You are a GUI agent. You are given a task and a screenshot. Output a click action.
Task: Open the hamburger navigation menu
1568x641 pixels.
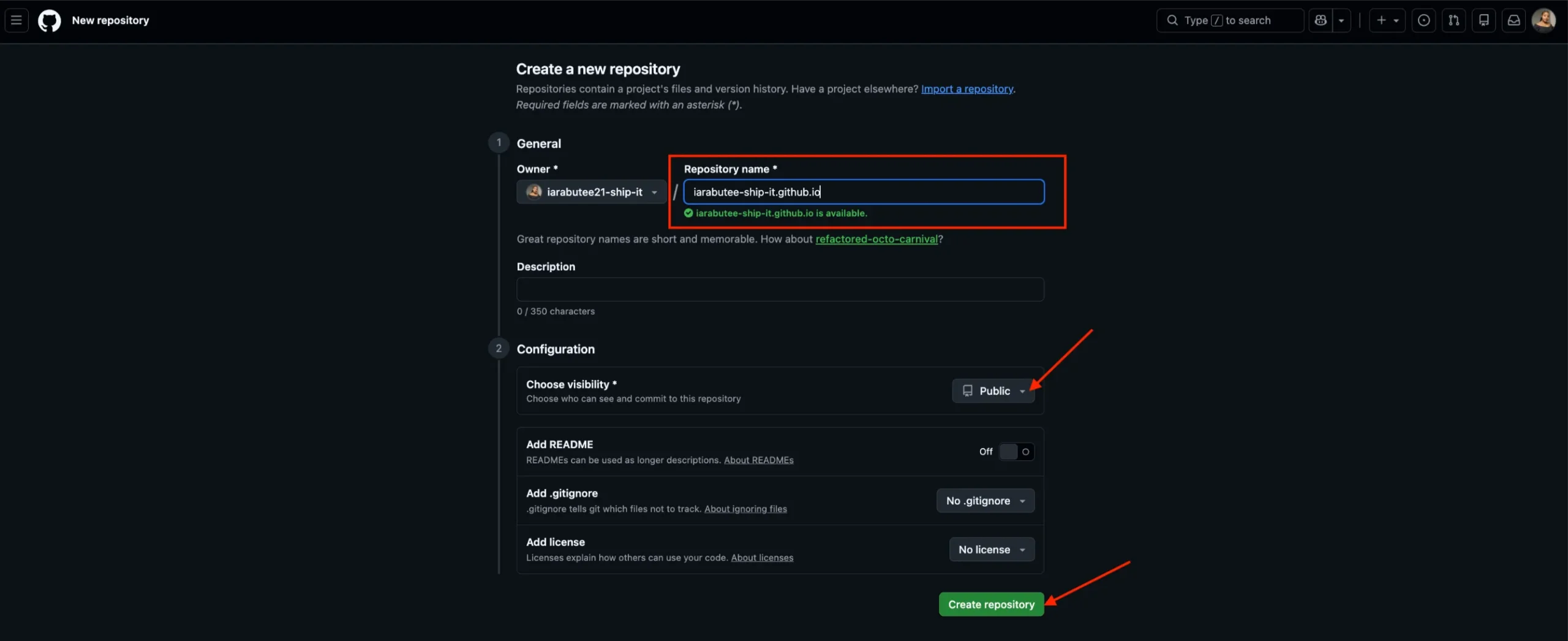point(17,20)
